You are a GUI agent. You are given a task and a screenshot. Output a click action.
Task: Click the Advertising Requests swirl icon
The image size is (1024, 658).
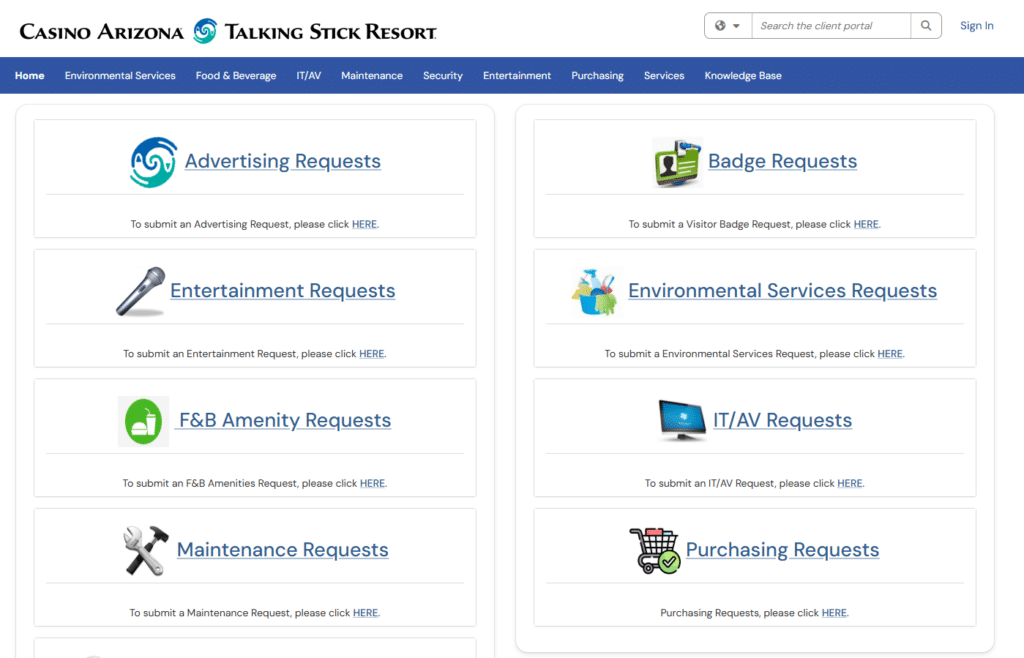(153, 162)
